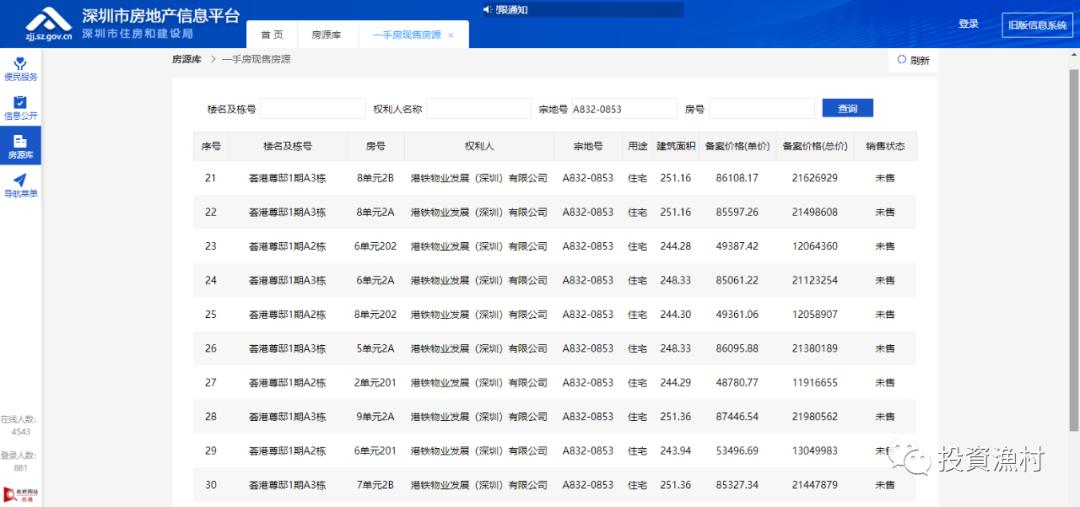The height and width of the screenshot is (507, 1080).
Task: Focus the 楼名及栋号 input field
Action: point(313,108)
